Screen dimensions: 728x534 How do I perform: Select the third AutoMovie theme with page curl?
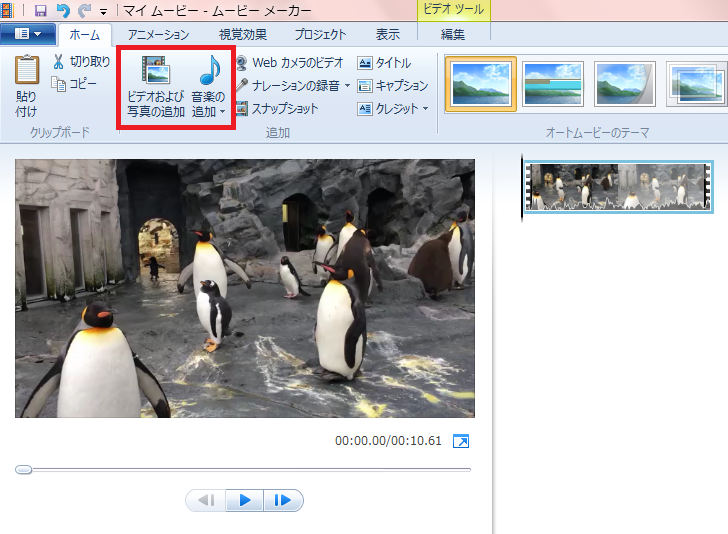(x=625, y=84)
